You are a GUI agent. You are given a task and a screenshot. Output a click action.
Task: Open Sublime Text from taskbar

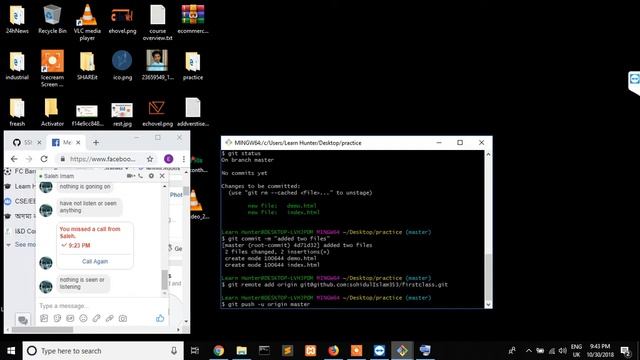[287, 351]
